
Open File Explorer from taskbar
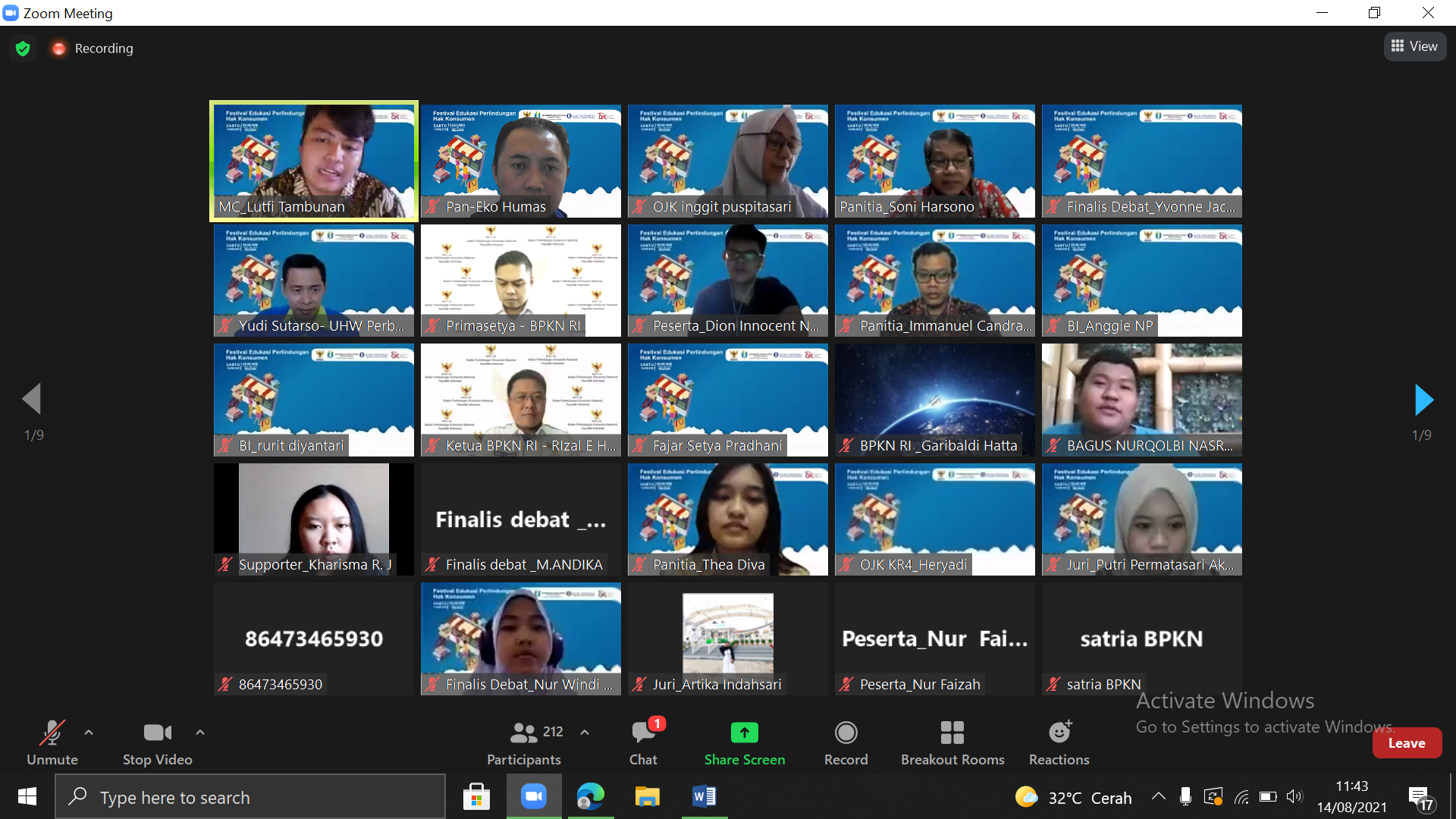click(647, 797)
